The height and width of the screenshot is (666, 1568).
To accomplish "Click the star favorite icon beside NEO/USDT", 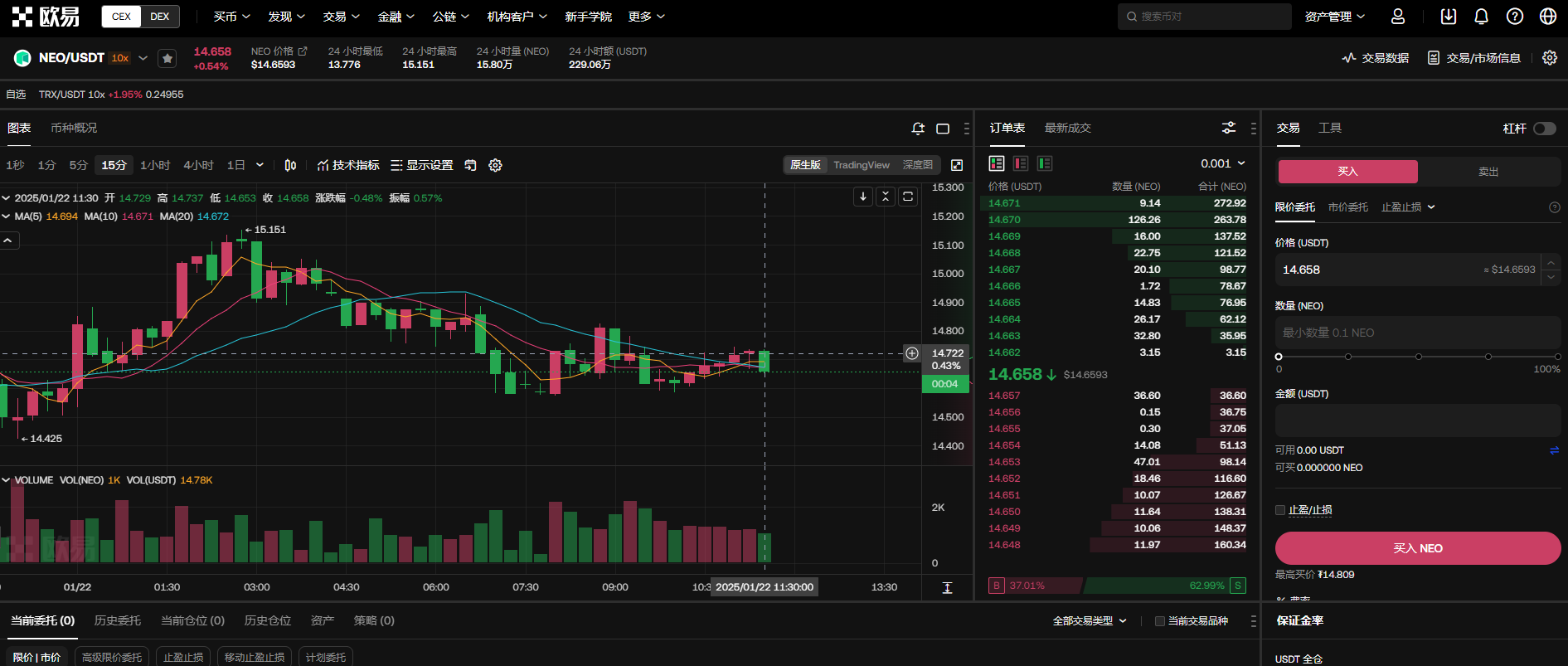I will tap(167, 58).
